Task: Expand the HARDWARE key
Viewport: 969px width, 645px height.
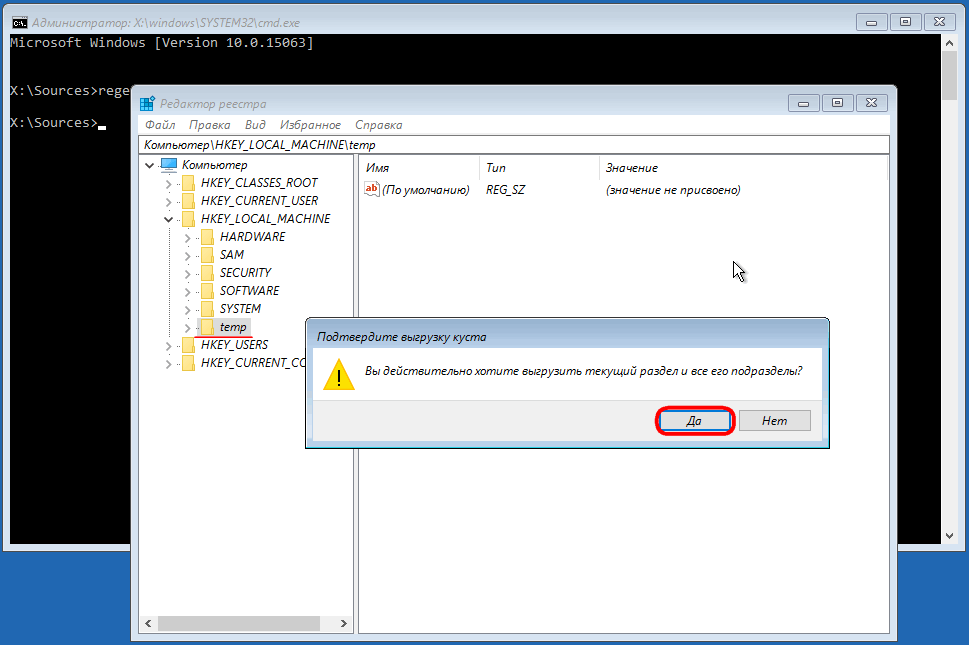Action: [x=187, y=237]
